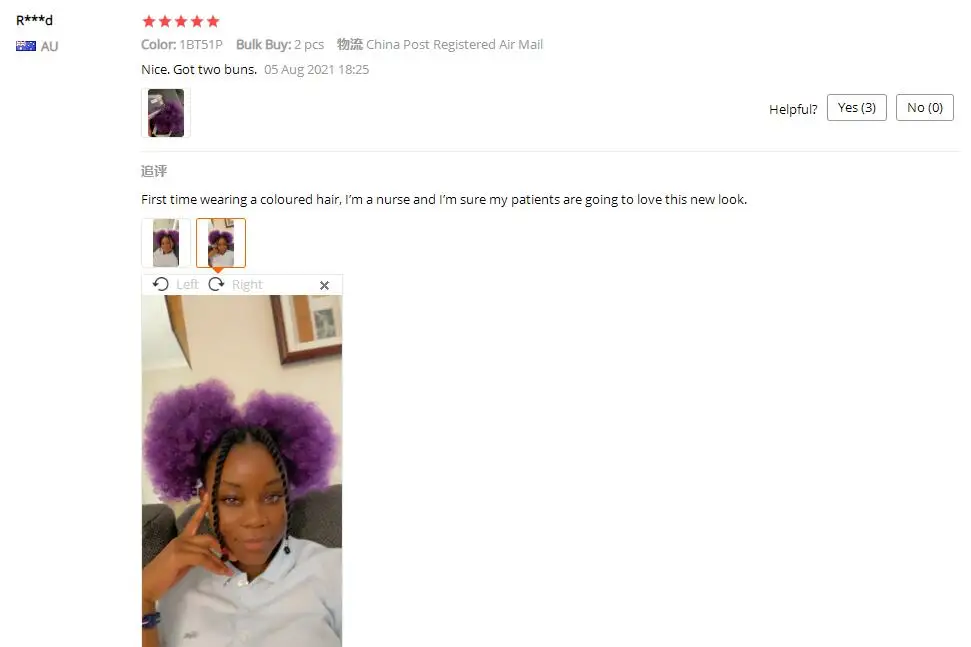Click the five-star rating icons
971x647 pixels.
[x=181, y=22]
